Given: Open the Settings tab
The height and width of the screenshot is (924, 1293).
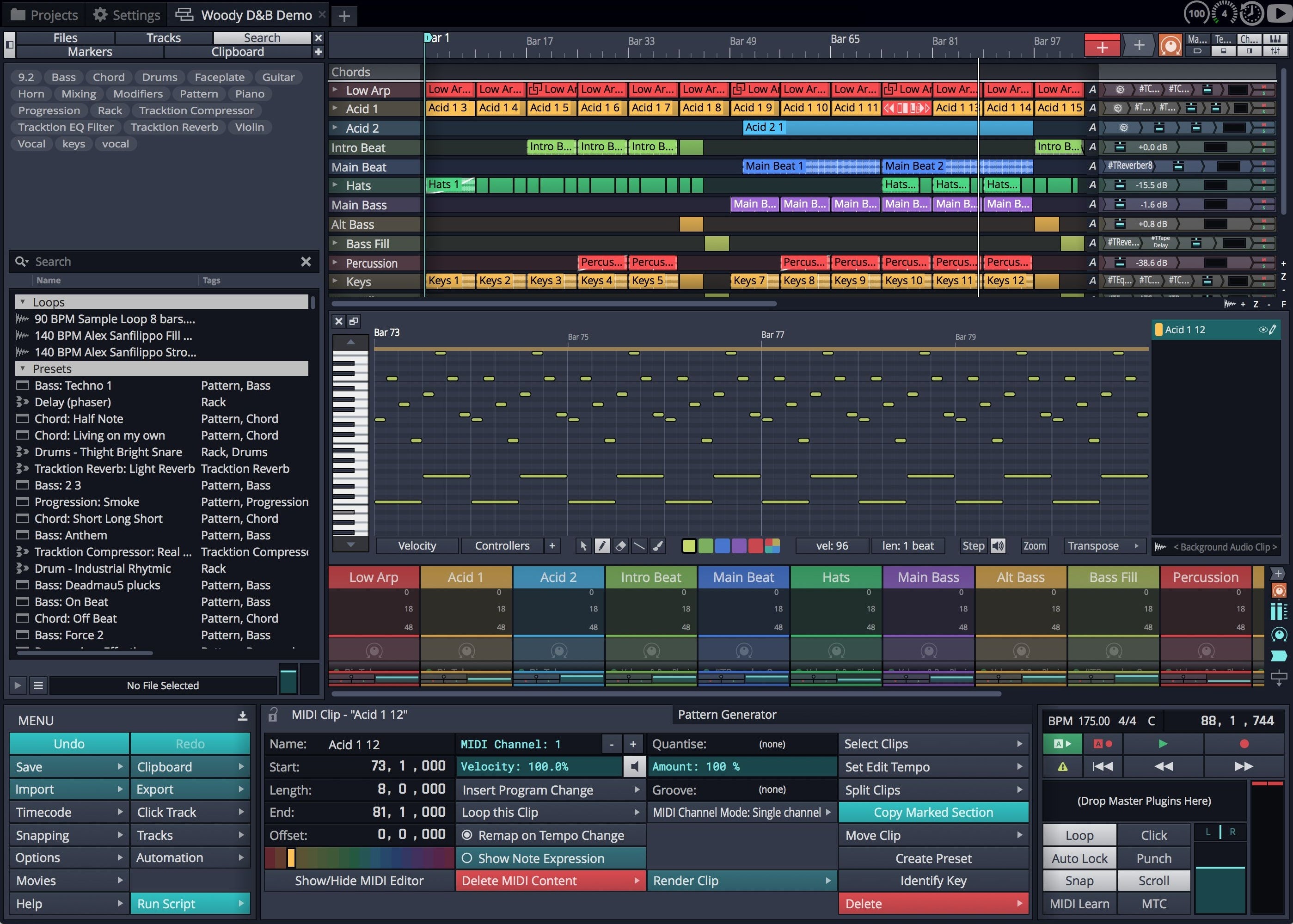Looking at the screenshot, I should 126,15.
